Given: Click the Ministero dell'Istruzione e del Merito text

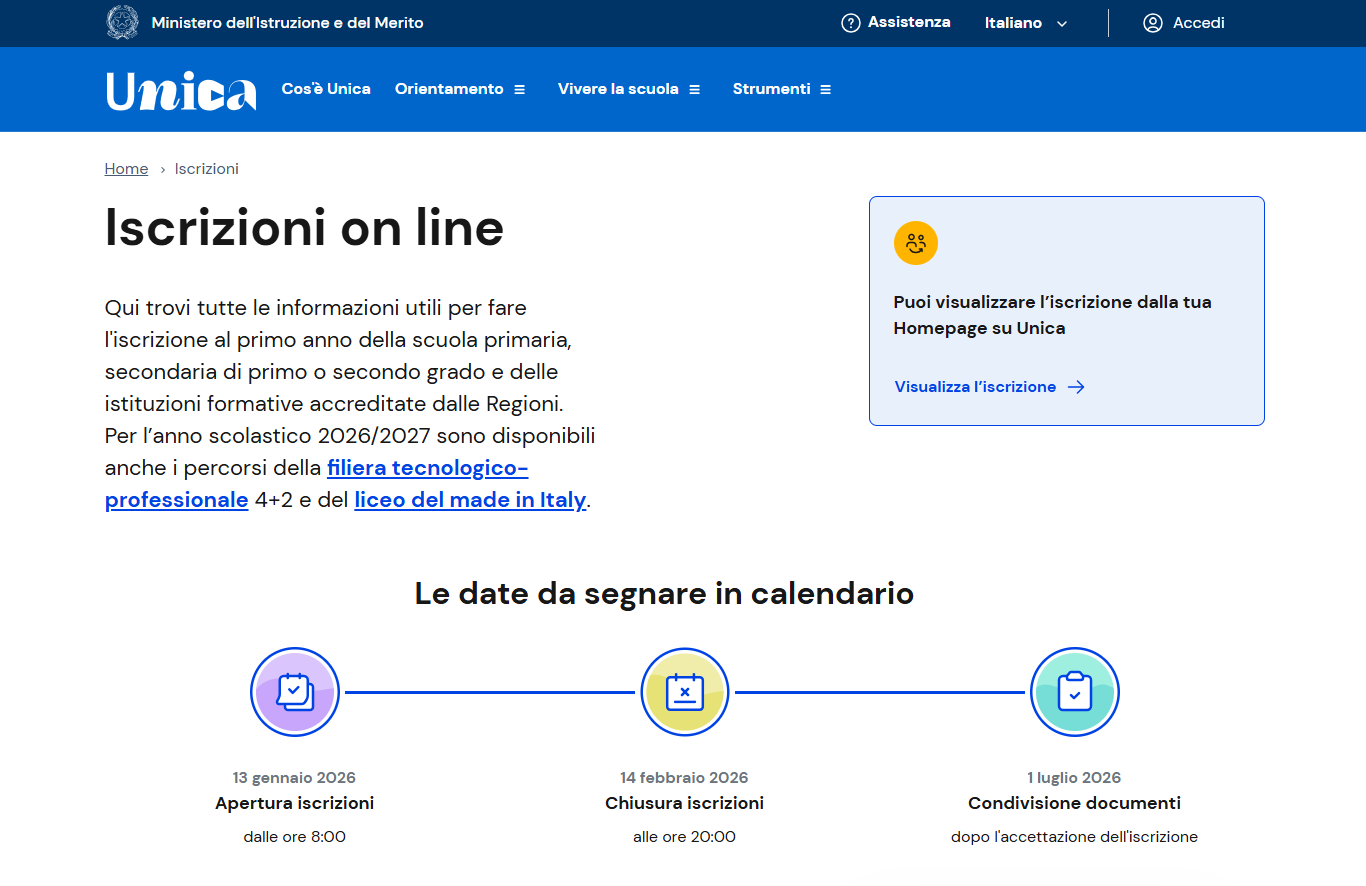Looking at the screenshot, I should click(x=287, y=23).
